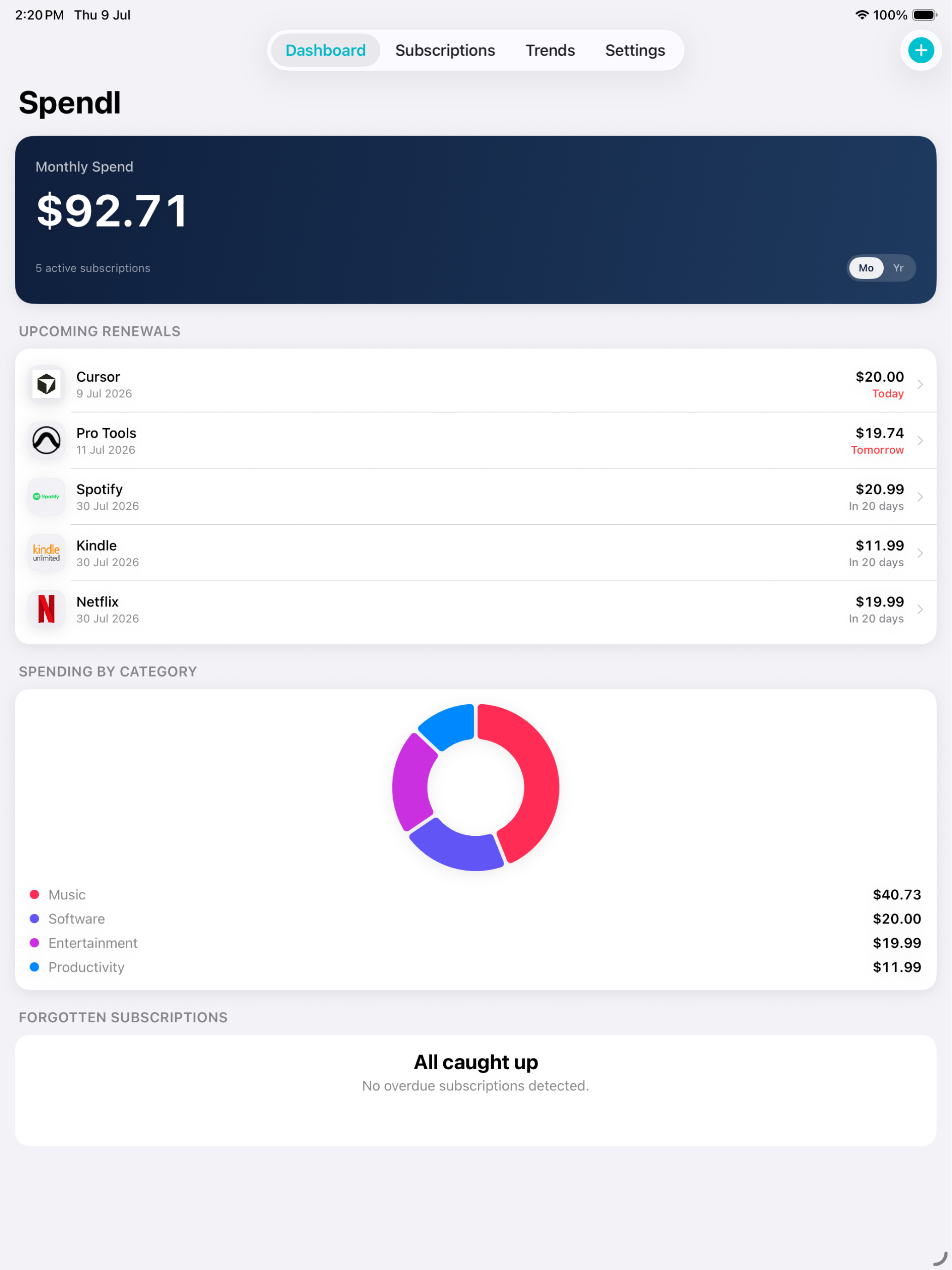The height and width of the screenshot is (1270, 952).
Task: Switch to the Subscriptions tab
Action: [445, 50]
